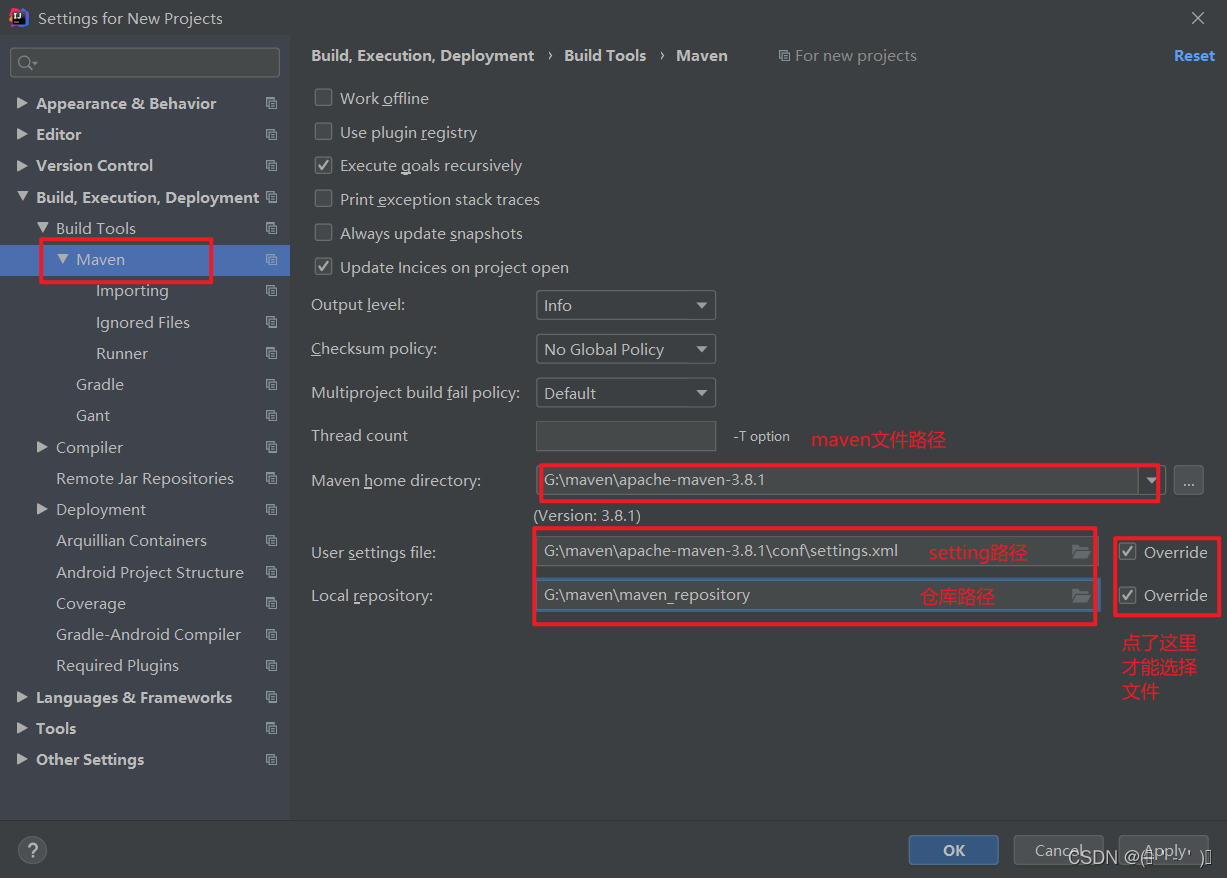Open Remote Jar Repositories page

(x=145, y=478)
